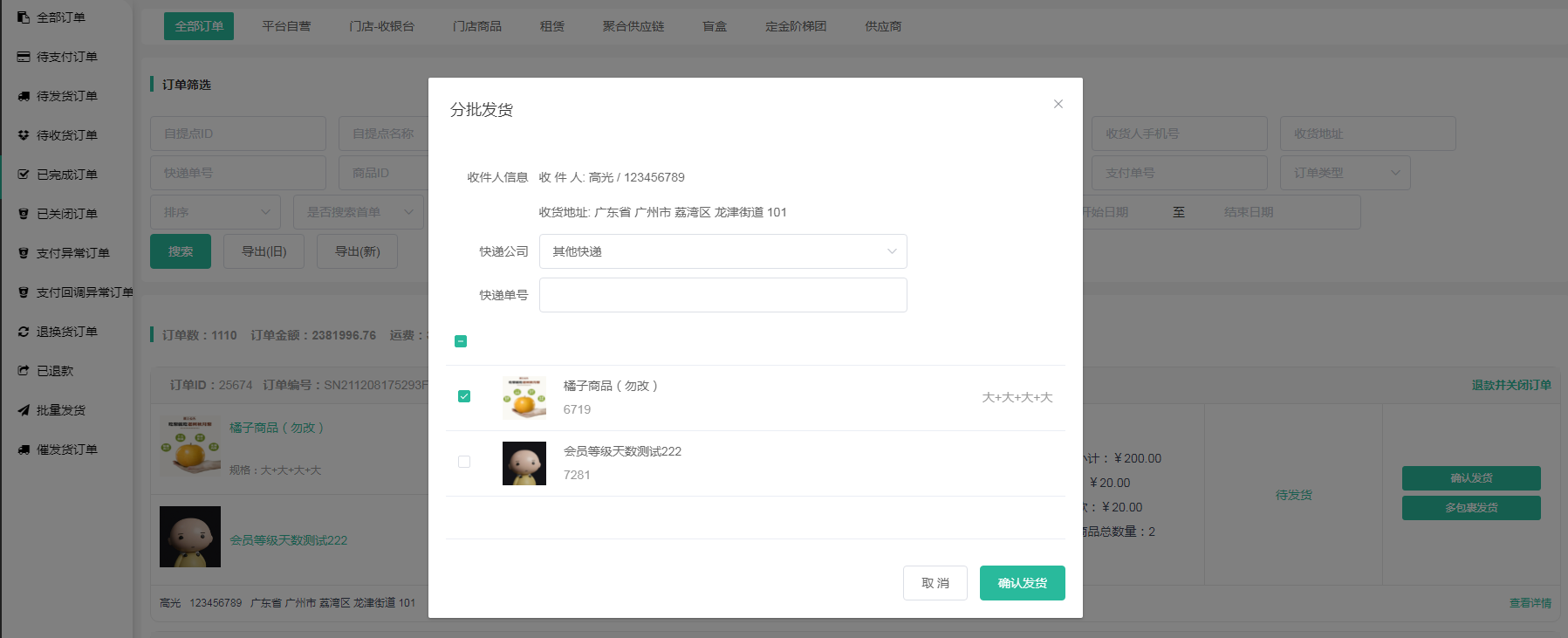
Task: Toggle the select-all products checkbox
Action: 461,341
